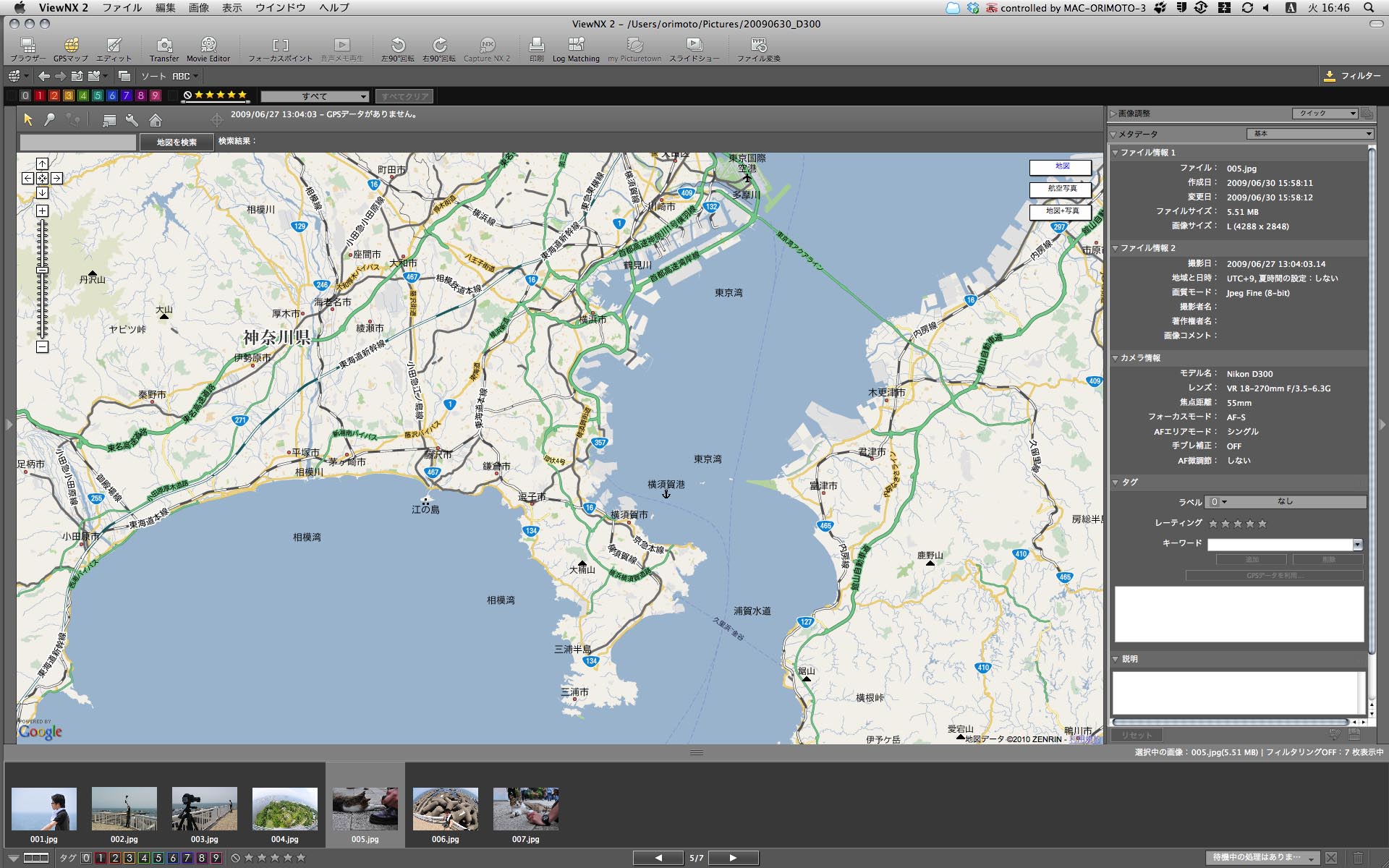
Task: Click the 地図を検索 button
Action: click(177, 142)
